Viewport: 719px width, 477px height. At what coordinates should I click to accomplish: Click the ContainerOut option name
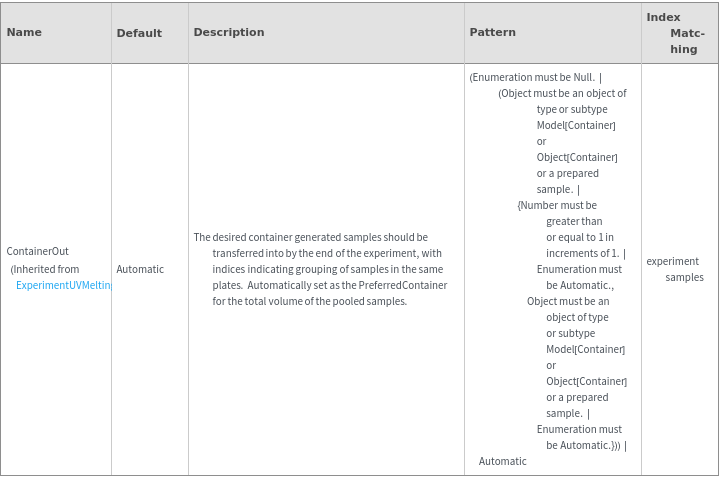coord(37,251)
